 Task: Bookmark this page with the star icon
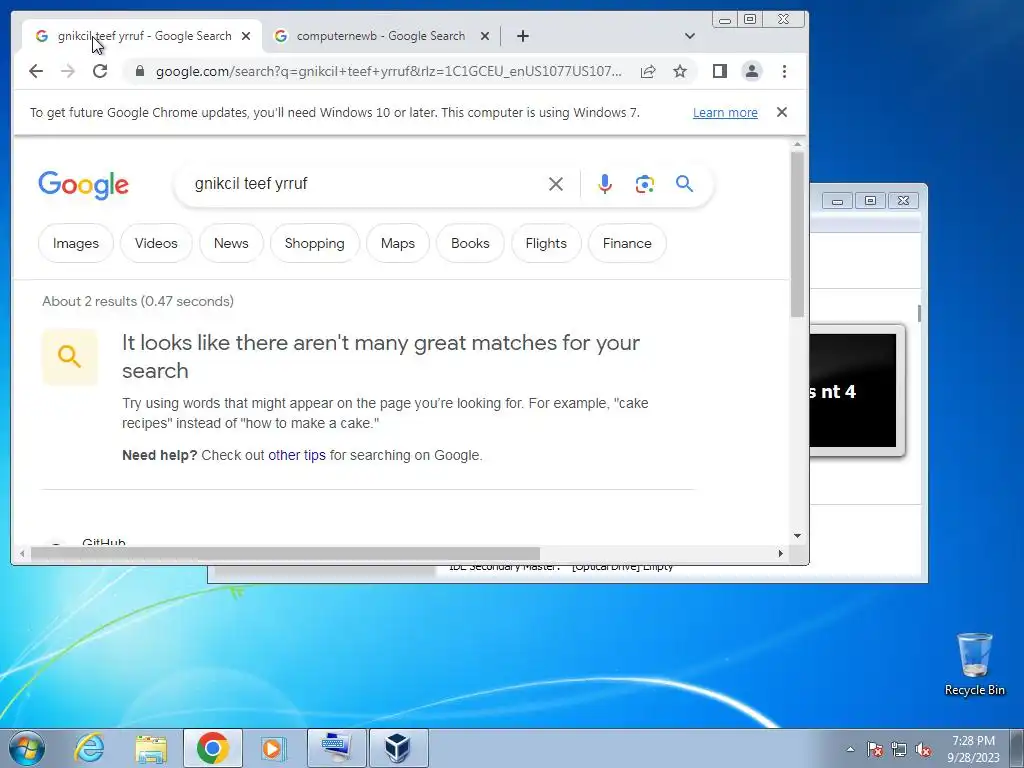click(x=680, y=71)
